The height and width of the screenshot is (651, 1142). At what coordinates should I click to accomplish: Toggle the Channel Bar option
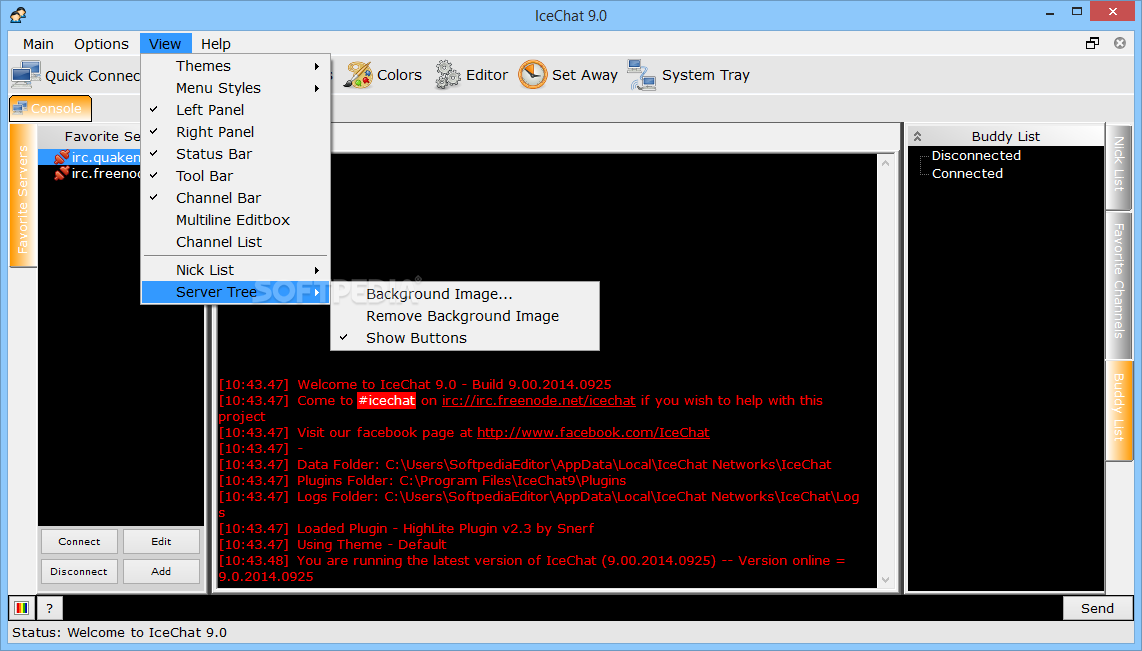click(x=235, y=198)
